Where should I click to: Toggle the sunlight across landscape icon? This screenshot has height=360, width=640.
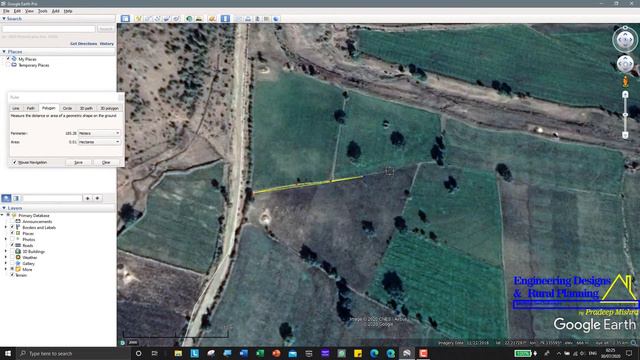pos(199,19)
